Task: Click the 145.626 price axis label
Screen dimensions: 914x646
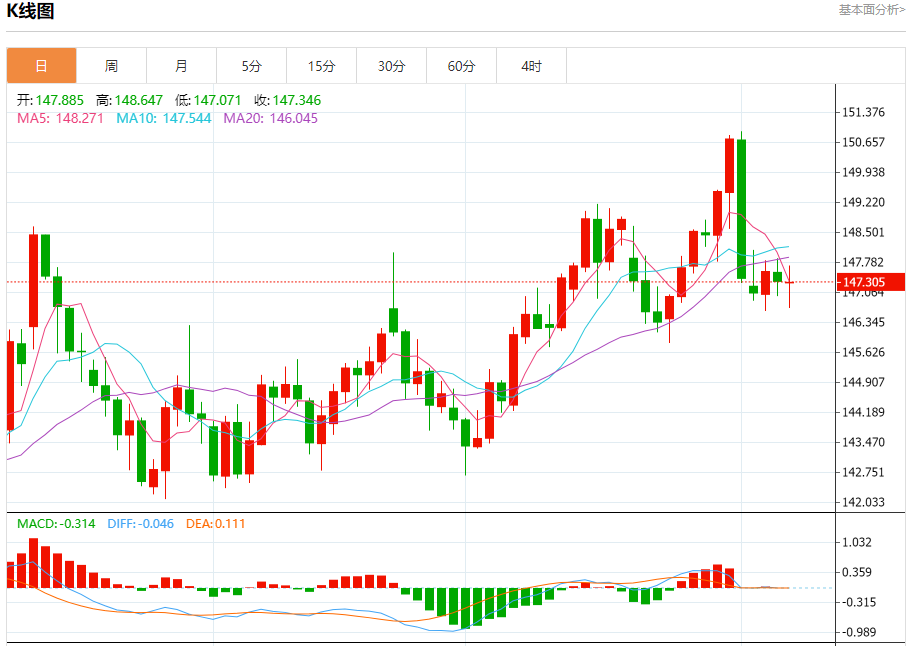Action: pyautogui.click(x=863, y=352)
